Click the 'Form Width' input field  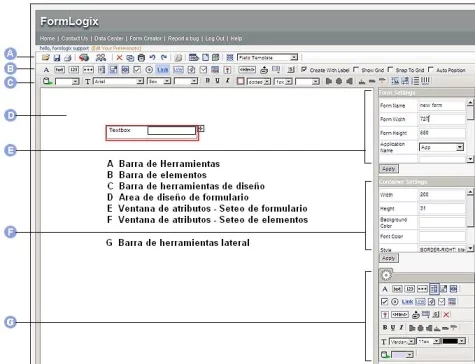pyautogui.click(x=442, y=119)
